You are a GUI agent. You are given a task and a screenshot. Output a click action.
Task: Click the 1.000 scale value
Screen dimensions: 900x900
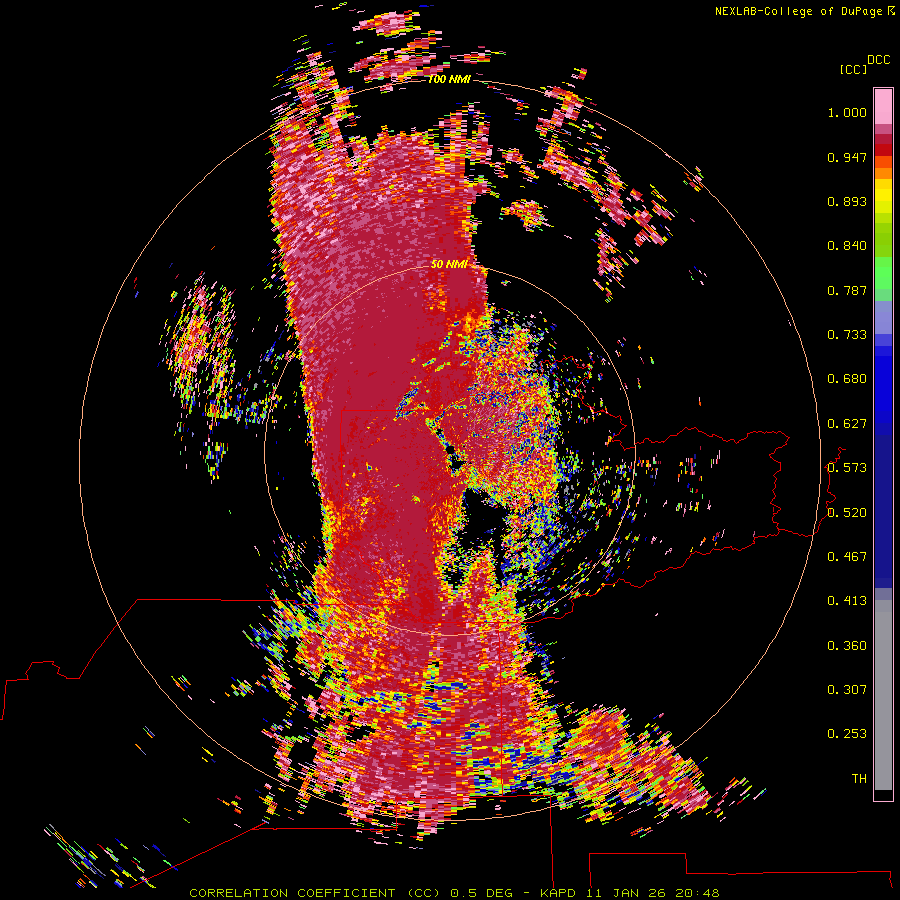[847, 112]
